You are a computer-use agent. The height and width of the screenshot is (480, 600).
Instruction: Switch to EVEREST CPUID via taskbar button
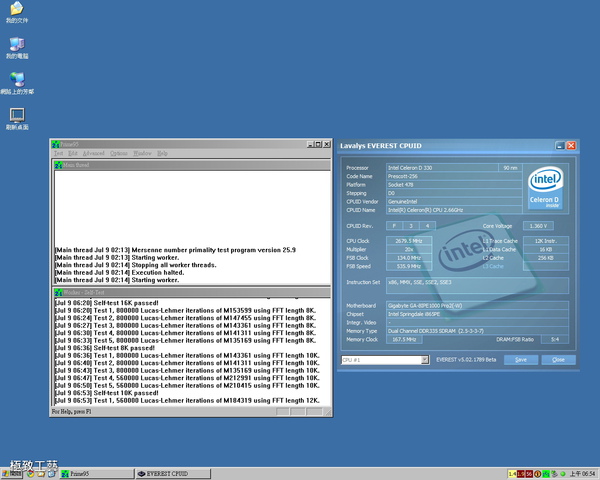pos(173,474)
